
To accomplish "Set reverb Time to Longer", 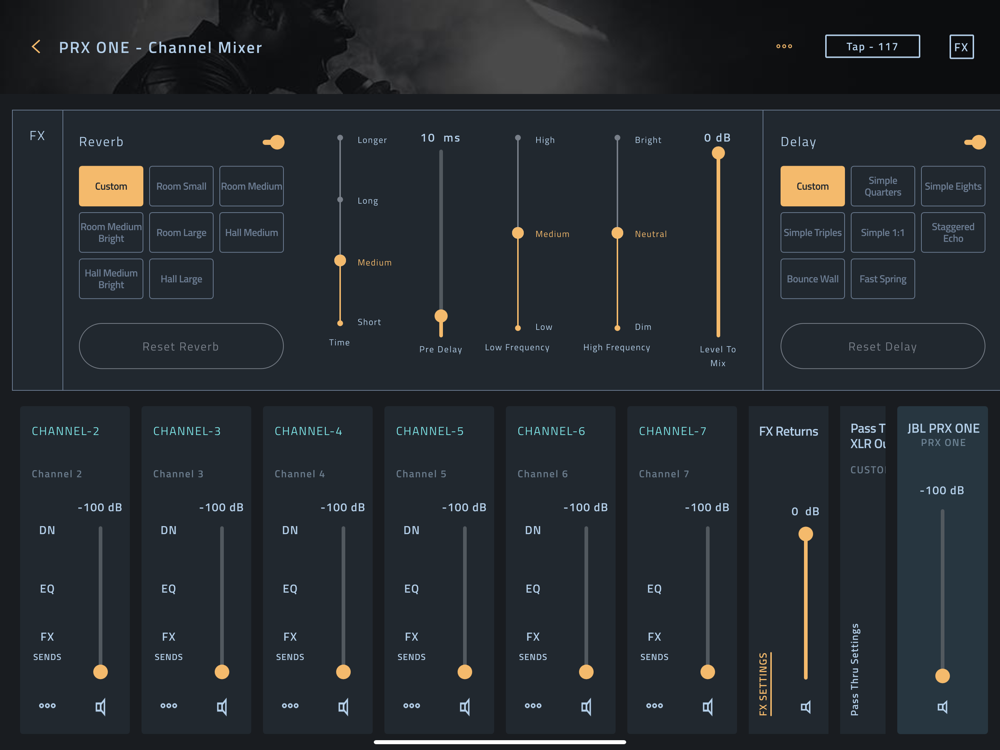I will pyautogui.click(x=340, y=138).
